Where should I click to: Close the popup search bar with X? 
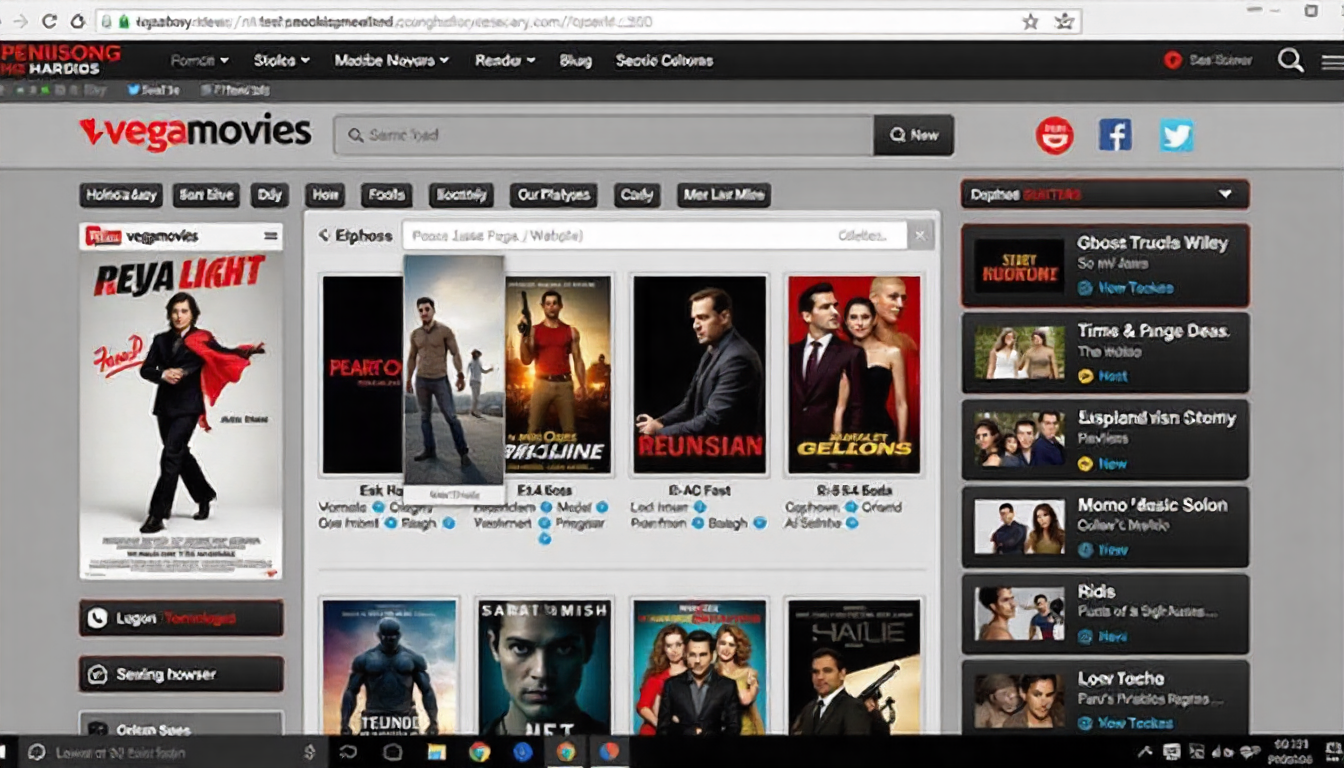click(x=920, y=236)
